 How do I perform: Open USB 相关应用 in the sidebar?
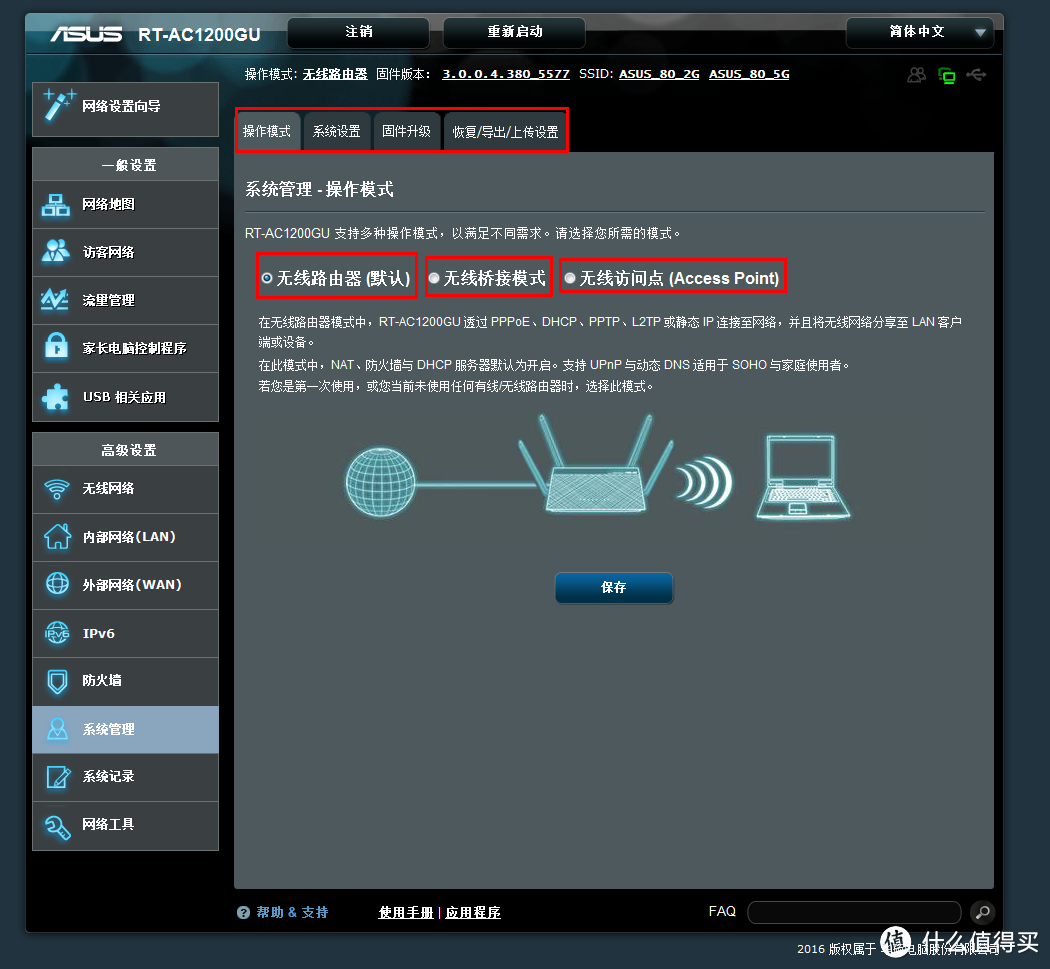[125, 396]
